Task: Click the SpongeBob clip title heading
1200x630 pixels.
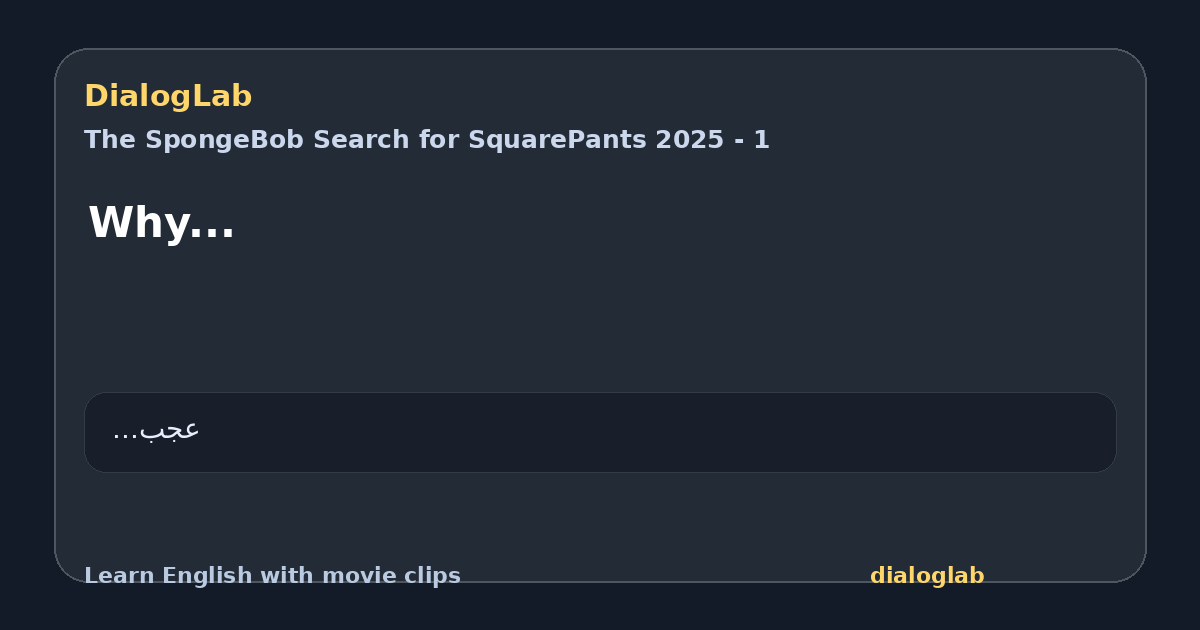Action: [427, 140]
